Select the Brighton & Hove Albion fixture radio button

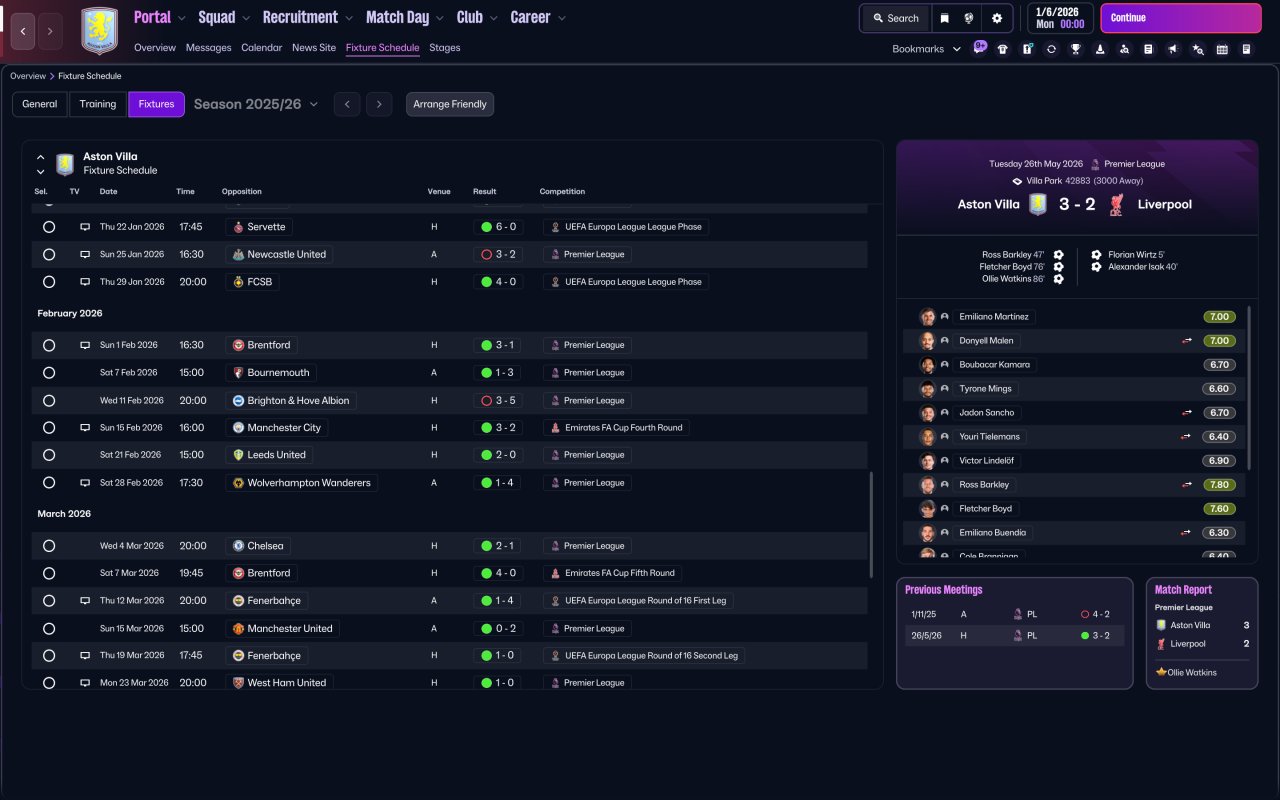[49, 401]
